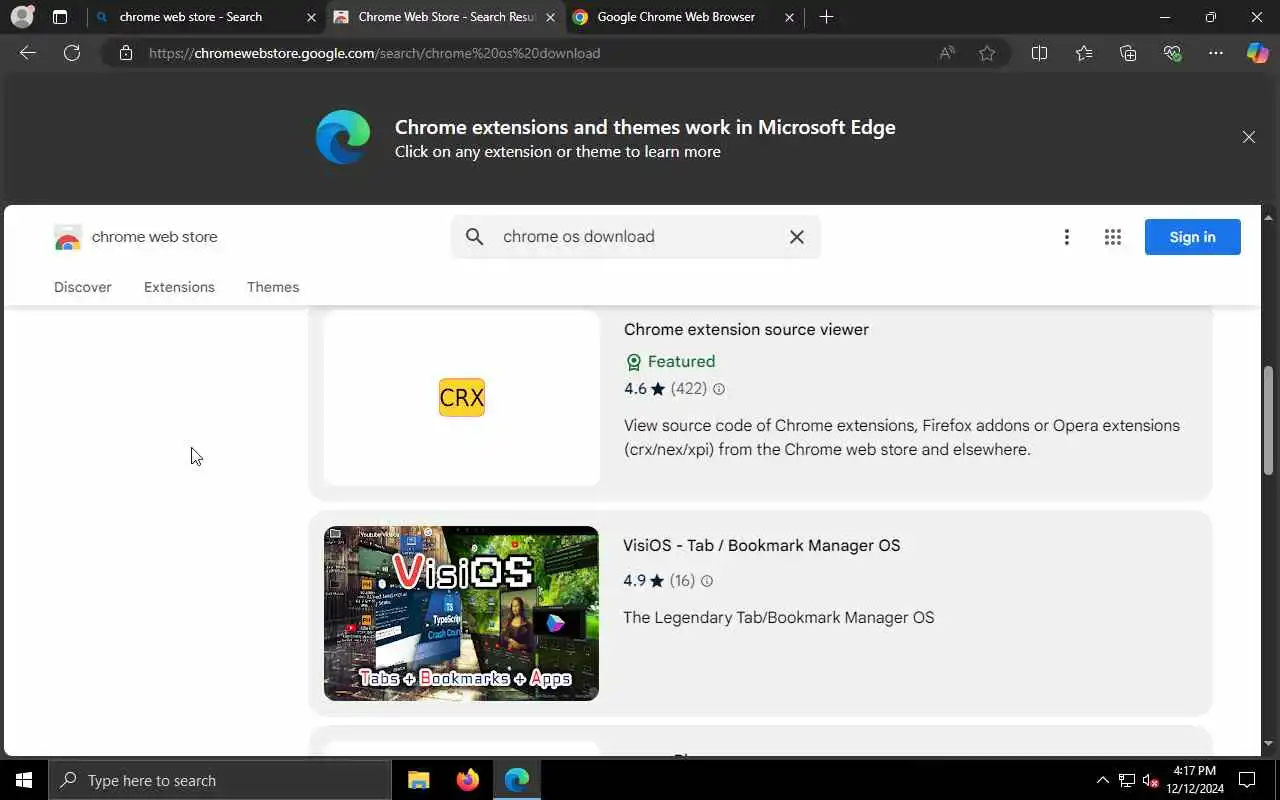This screenshot has height=800, width=1280.
Task: View site information lock icon
Action: pyautogui.click(x=126, y=53)
